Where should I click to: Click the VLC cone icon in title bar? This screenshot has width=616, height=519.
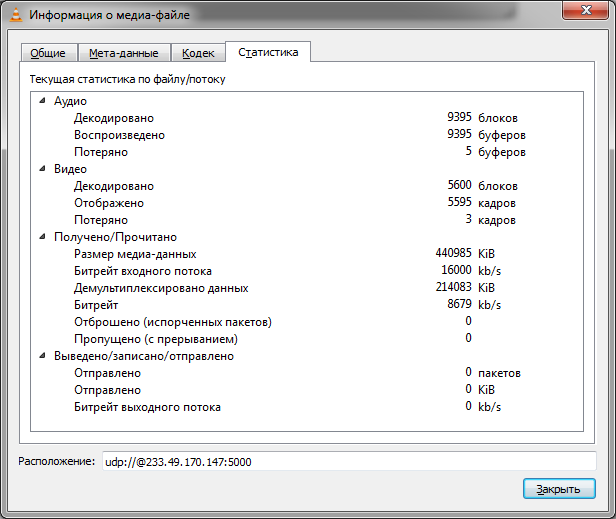pos(17,14)
